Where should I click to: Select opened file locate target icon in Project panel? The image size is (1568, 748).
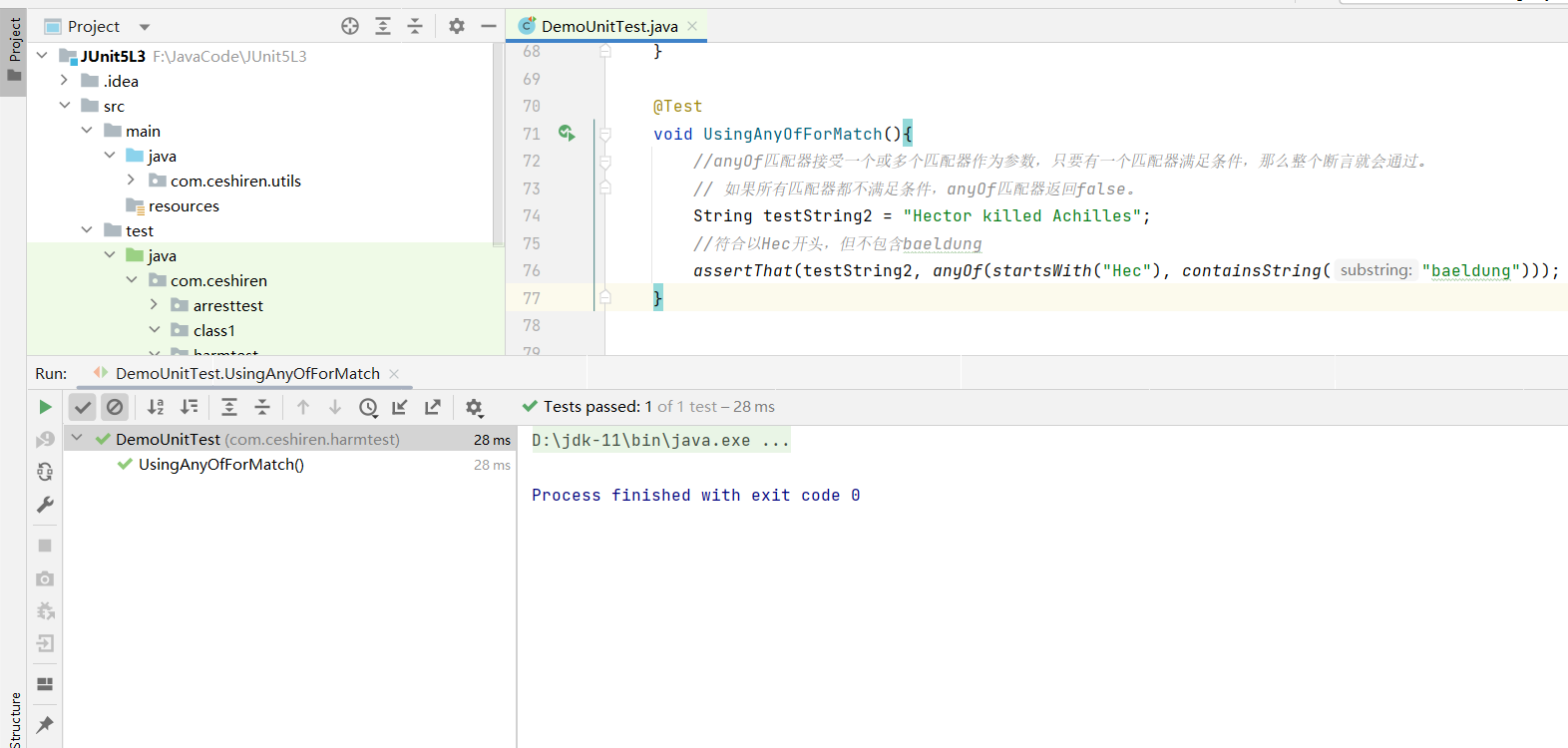(x=350, y=27)
